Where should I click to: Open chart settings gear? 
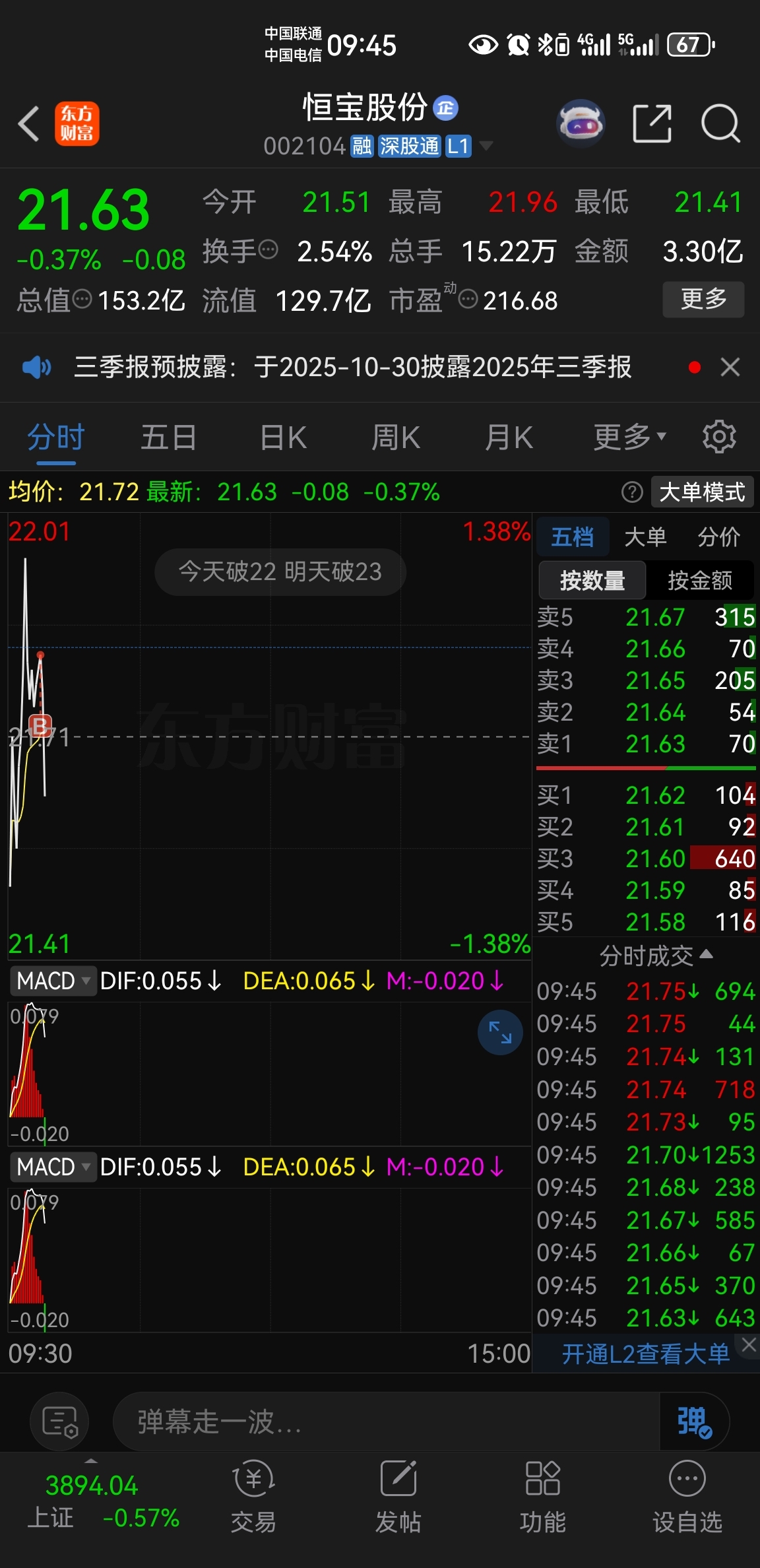click(x=719, y=437)
